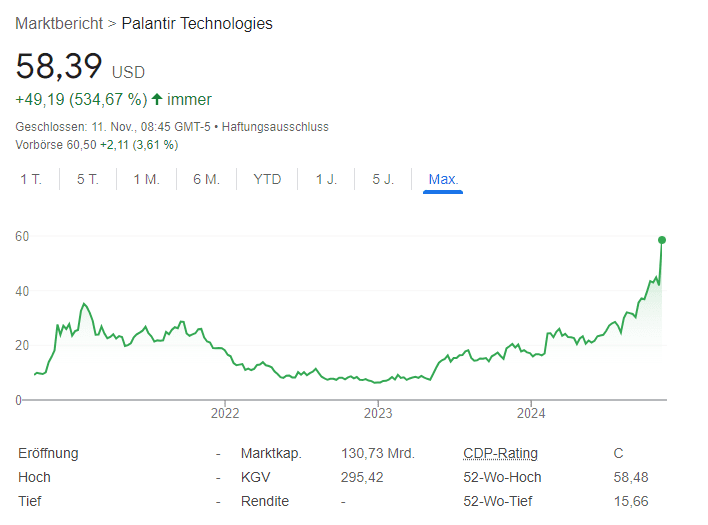Click the 58,39 stock price value

tap(59, 66)
